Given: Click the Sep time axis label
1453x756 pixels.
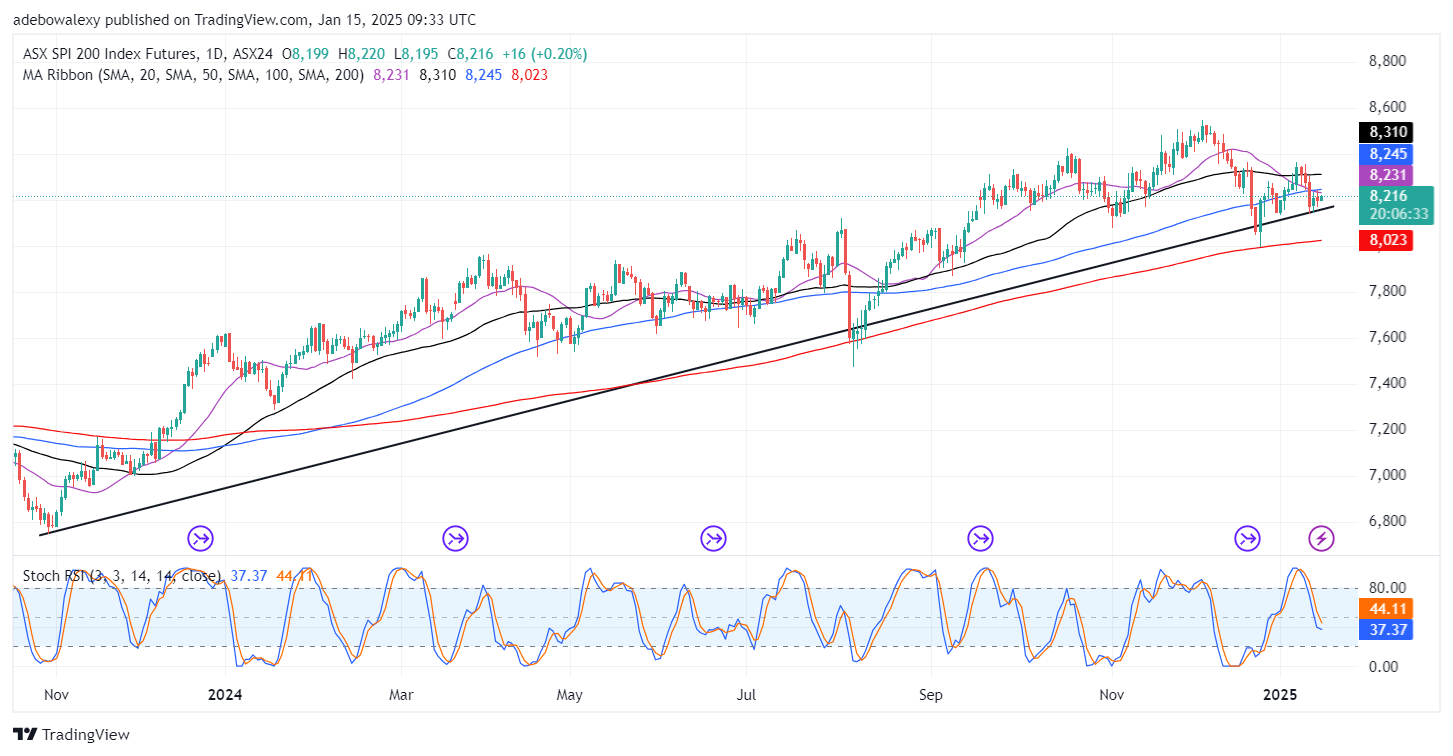Looking at the screenshot, I should tap(931, 693).
